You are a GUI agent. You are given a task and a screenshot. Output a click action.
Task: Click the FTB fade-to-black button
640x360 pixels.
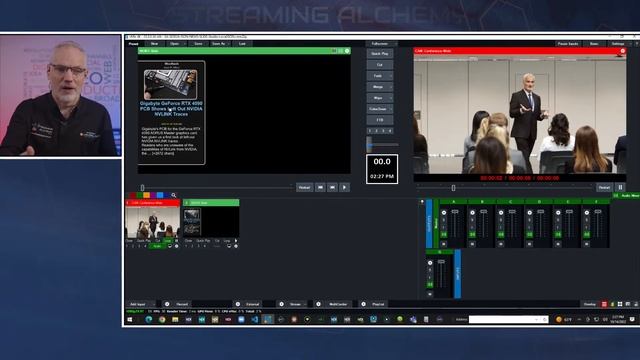tap(380, 120)
